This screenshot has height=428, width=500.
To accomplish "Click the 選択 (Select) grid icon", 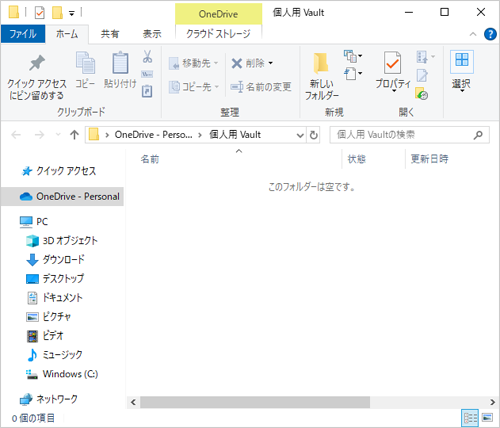I will tap(462, 61).
